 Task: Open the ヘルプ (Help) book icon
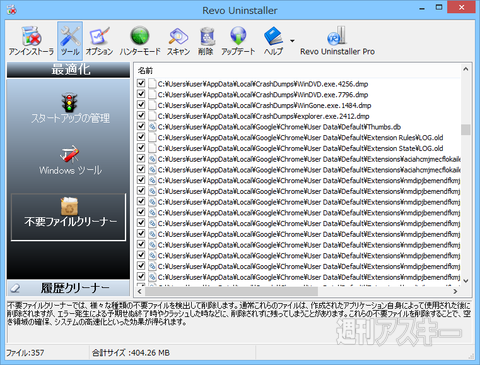point(273,41)
